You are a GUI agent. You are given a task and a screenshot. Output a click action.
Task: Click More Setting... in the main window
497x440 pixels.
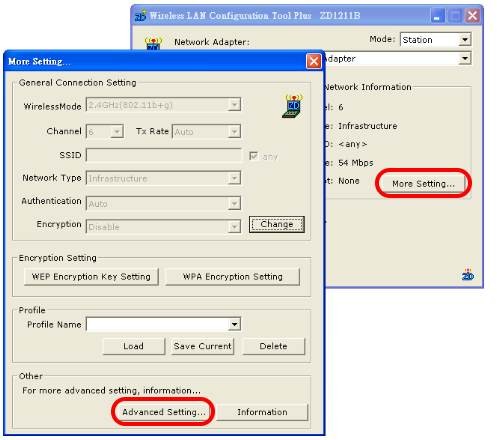pos(423,184)
